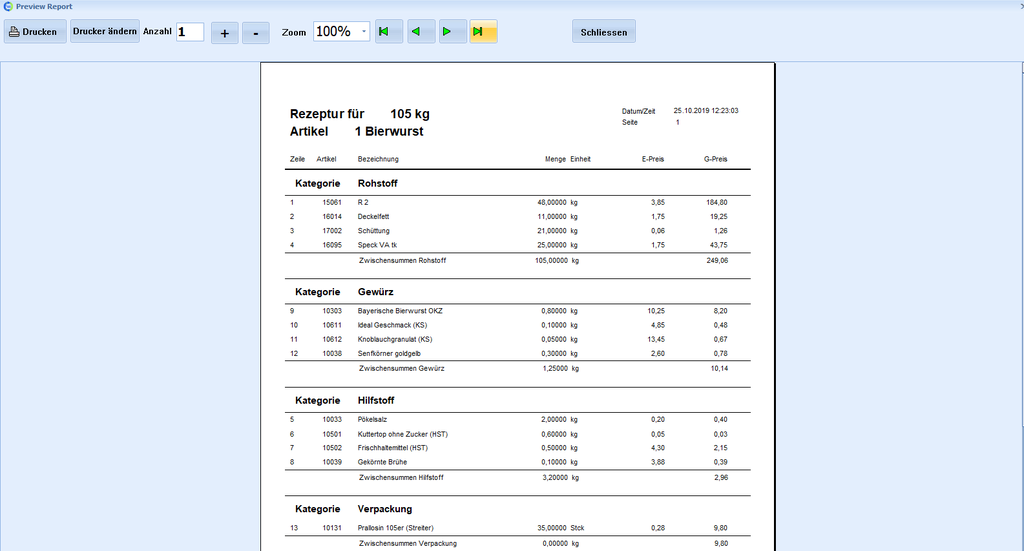
Task: Click article number 15061
Action: (x=332, y=202)
